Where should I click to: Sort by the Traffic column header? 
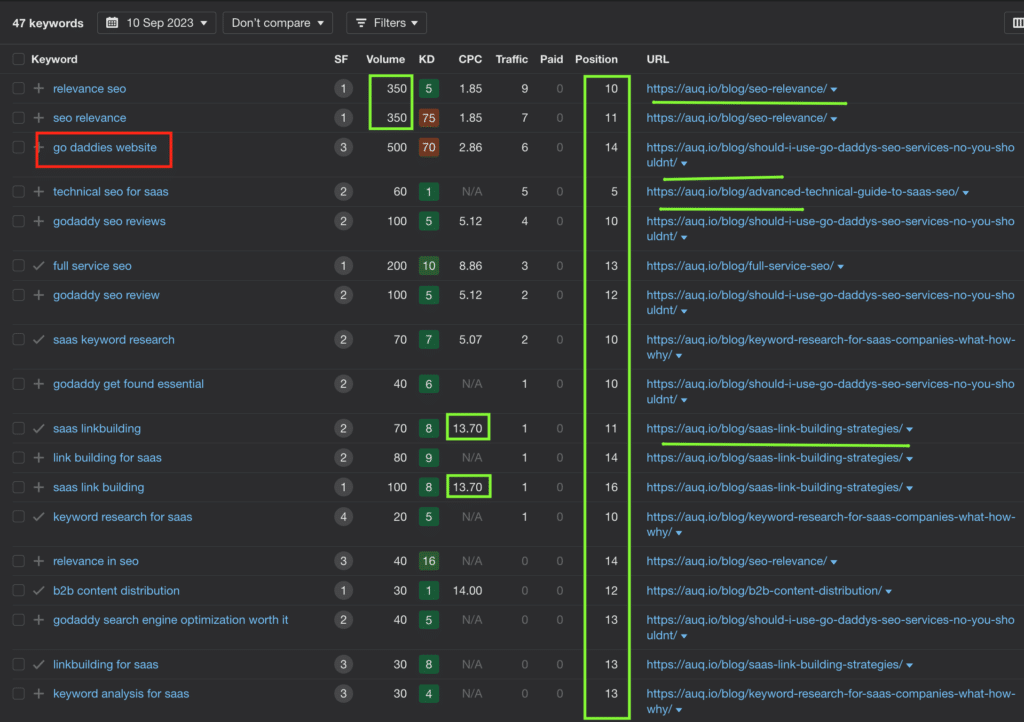pos(511,59)
